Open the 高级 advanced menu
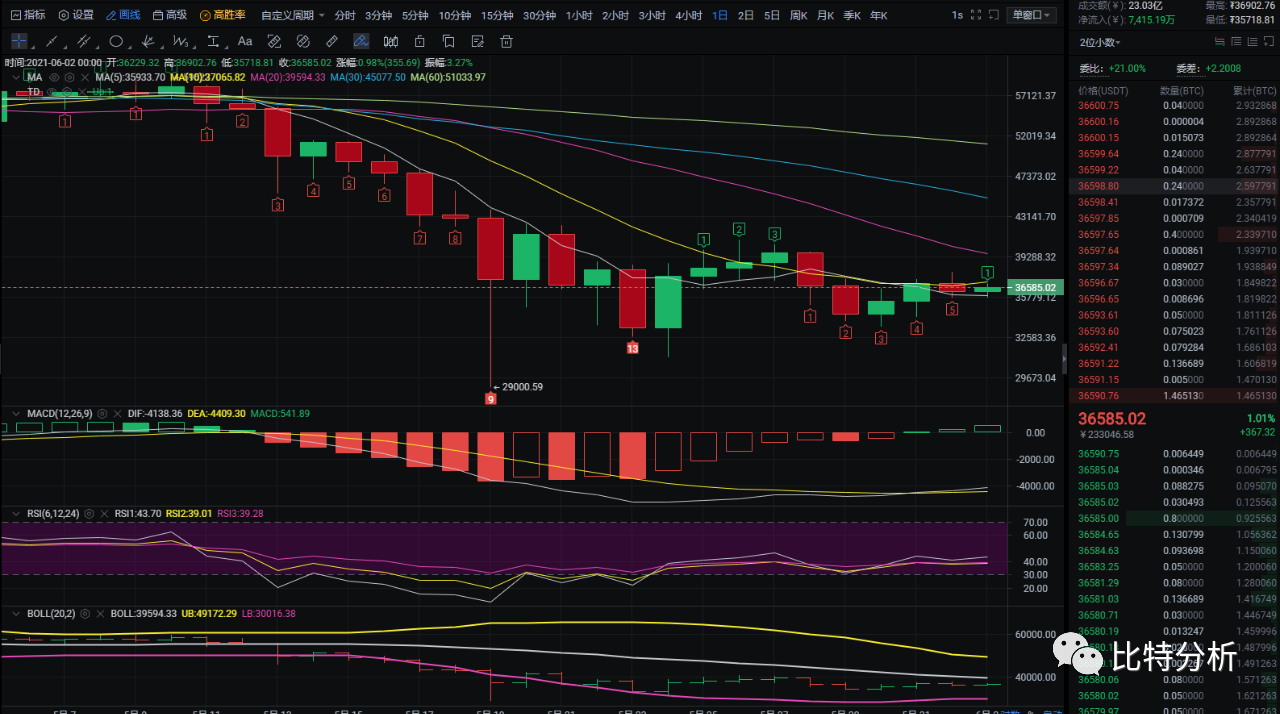 [169, 15]
